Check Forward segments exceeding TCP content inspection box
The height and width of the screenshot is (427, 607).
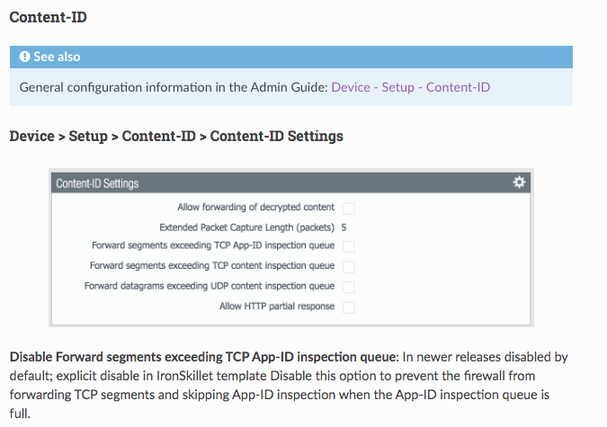[349, 267]
